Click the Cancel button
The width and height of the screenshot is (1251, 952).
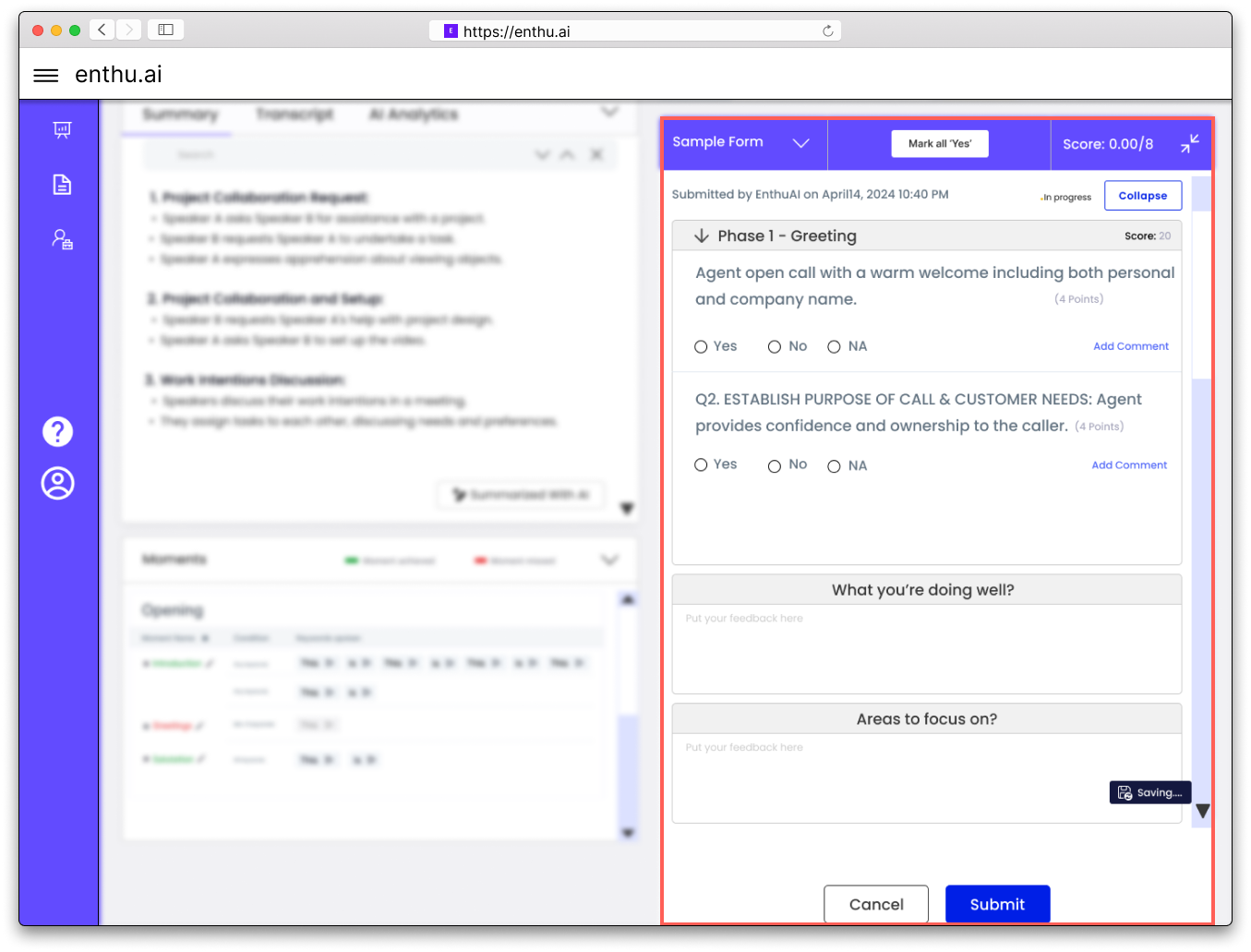pos(876,904)
